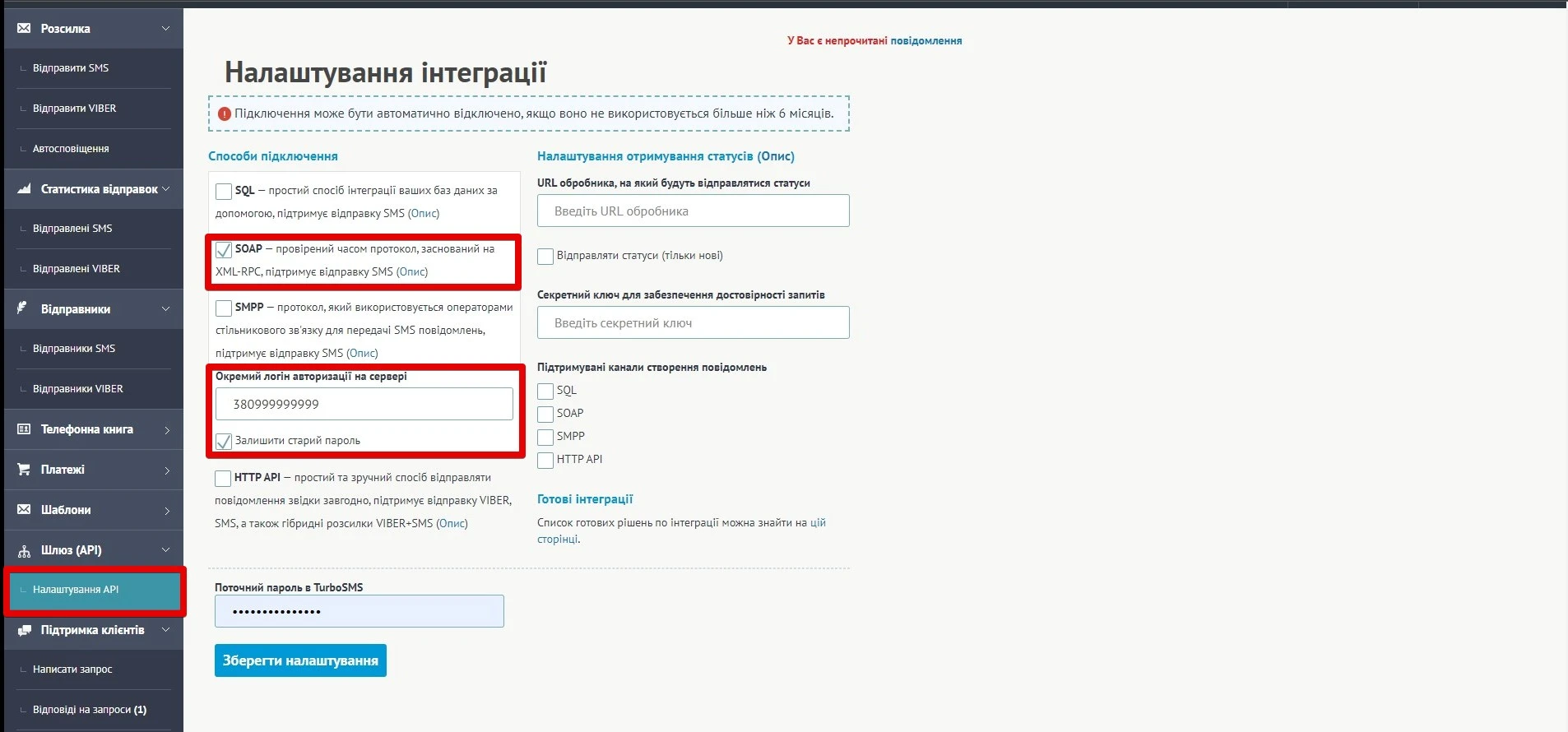Image resolution: width=1568 pixels, height=732 pixels.
Task: Collapse the Розсилка section chevron
Action: [x=165, y=29]
